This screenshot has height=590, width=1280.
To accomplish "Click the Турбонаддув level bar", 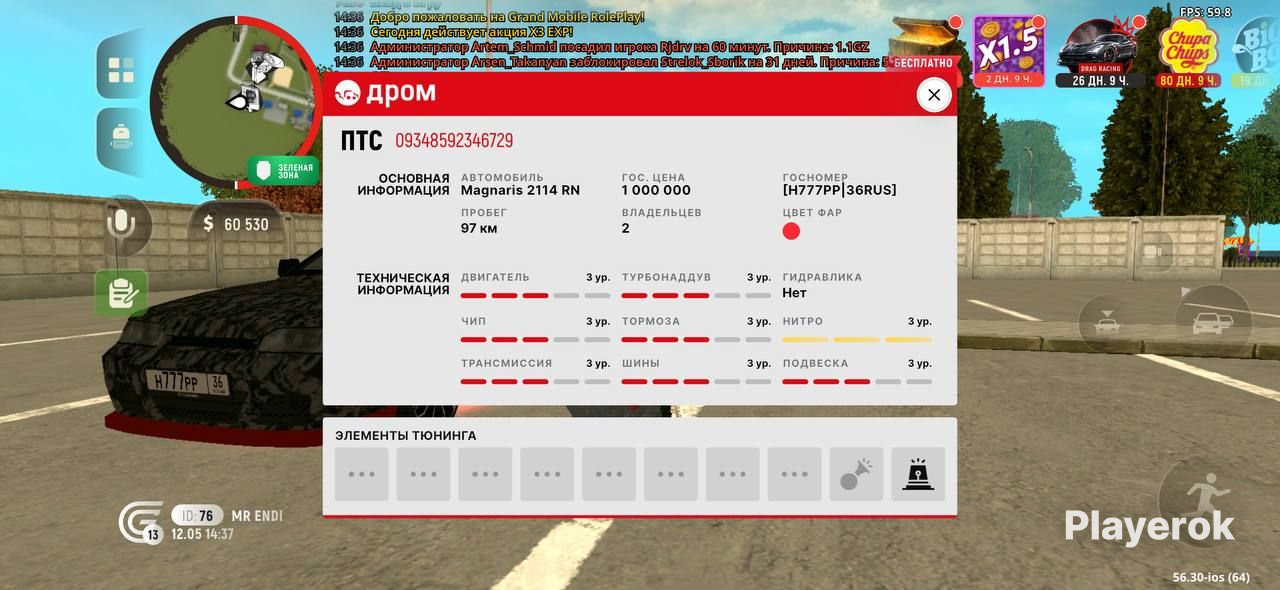I will click(x=696, y=296).
